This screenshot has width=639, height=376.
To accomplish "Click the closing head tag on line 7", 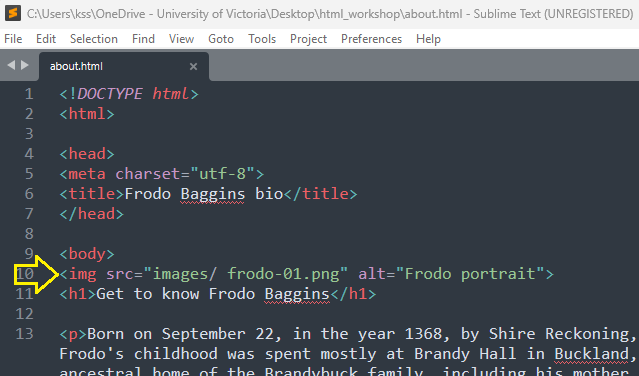I will [92, 214].
